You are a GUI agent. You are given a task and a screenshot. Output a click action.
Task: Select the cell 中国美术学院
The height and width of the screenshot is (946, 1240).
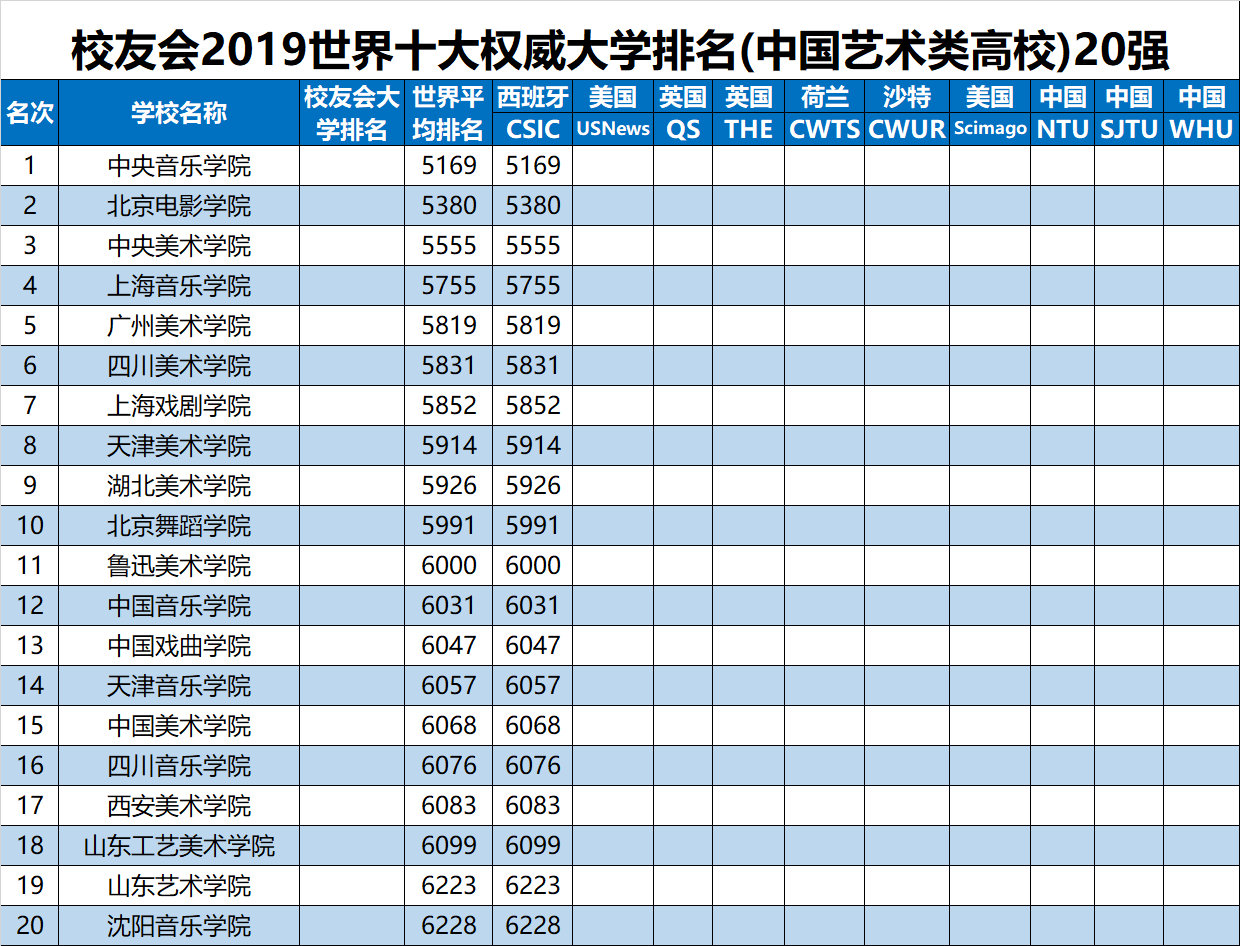tap(179, 726)
